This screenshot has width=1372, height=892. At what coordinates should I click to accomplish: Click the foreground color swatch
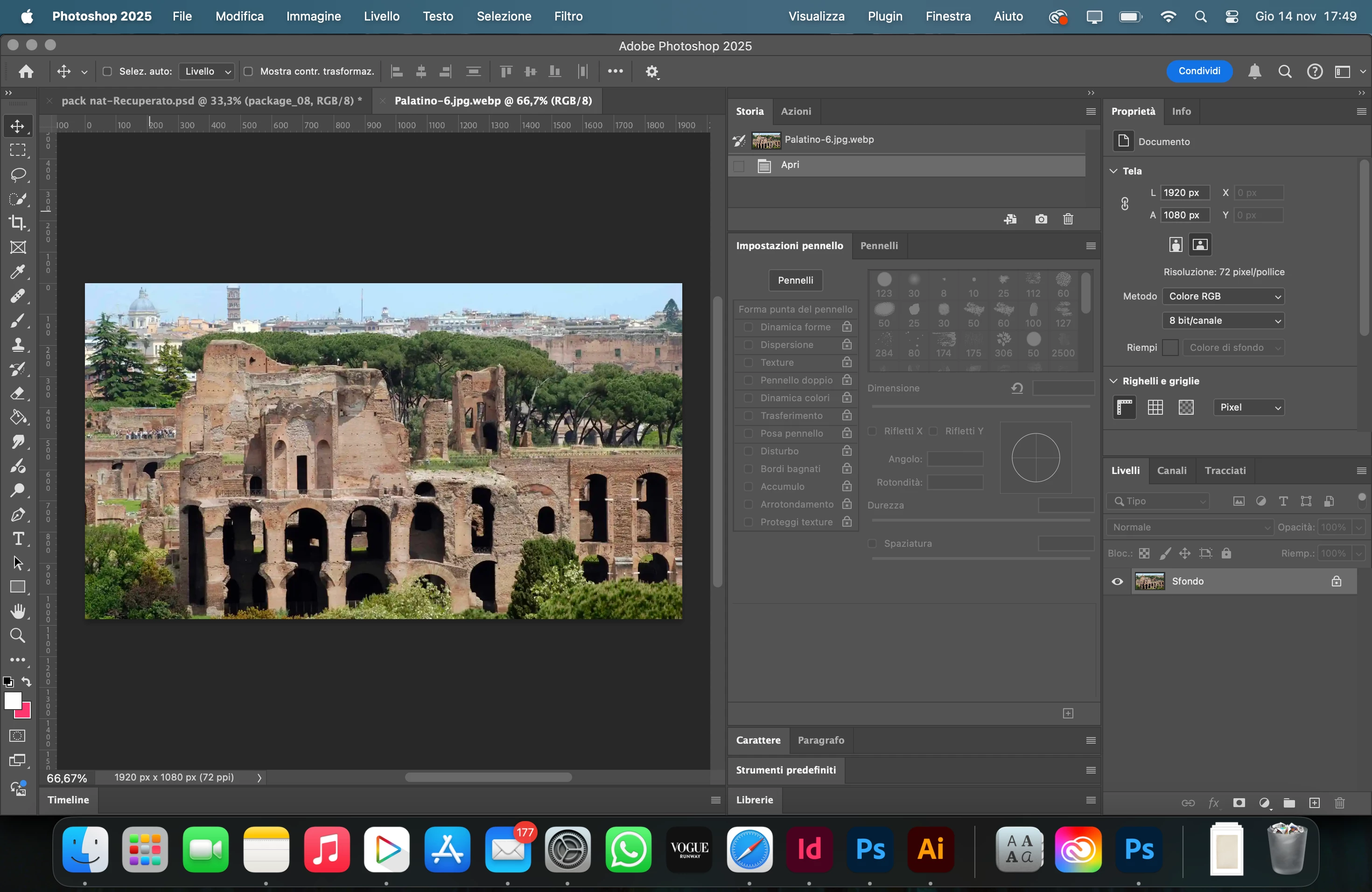point(12,700)
